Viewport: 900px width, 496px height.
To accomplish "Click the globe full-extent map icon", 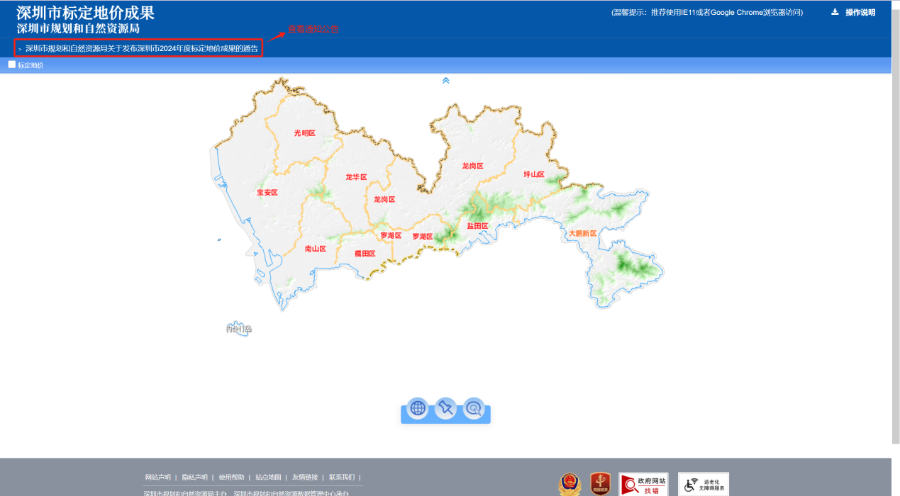I will coord(418,408).
